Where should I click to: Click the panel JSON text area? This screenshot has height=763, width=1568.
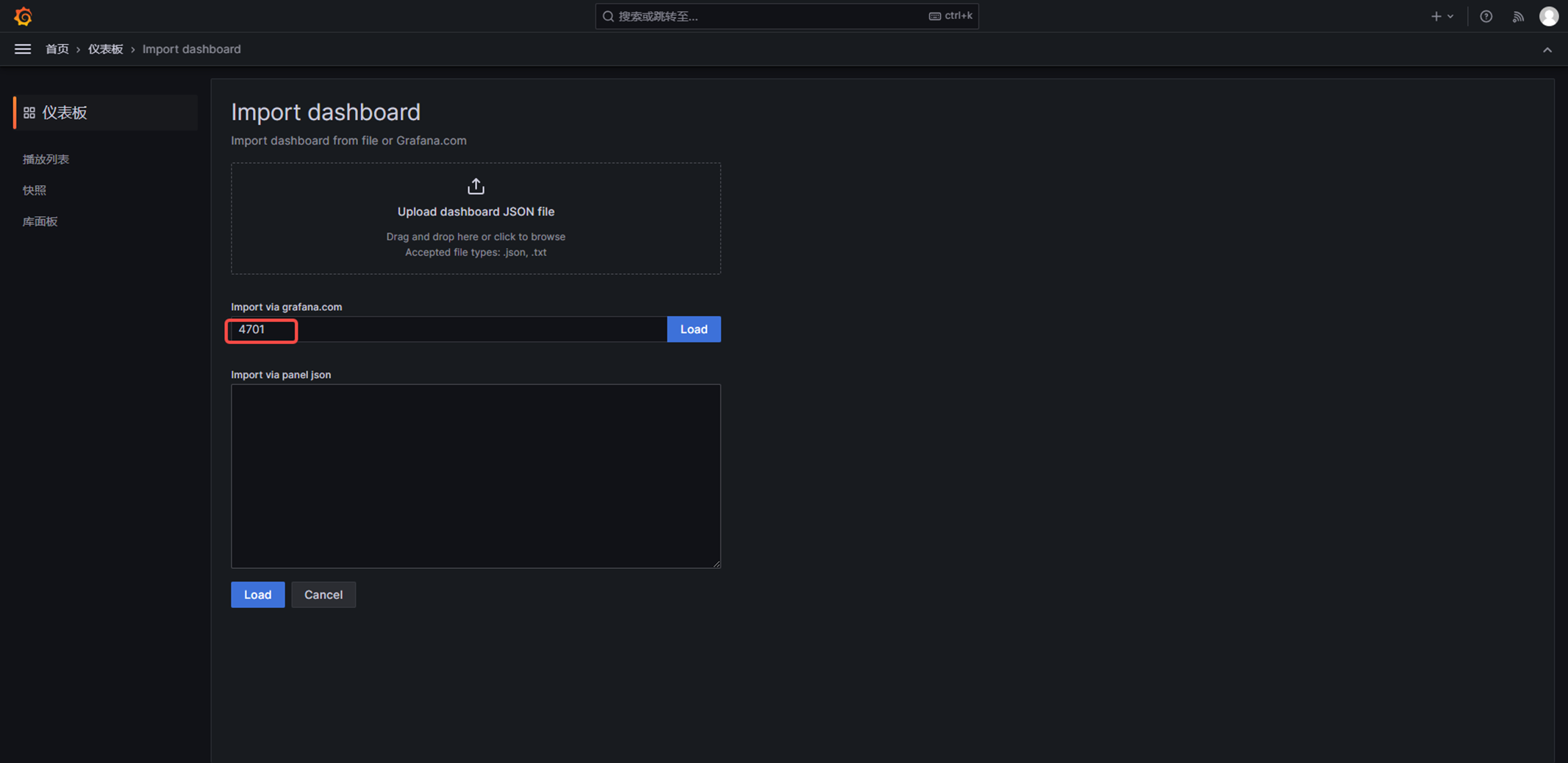[476, 476]
